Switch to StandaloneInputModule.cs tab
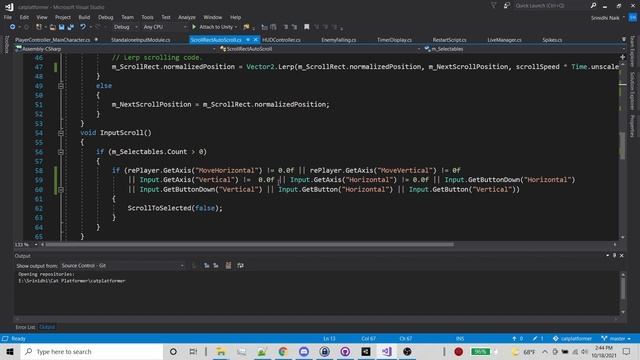 pos(141,40)
